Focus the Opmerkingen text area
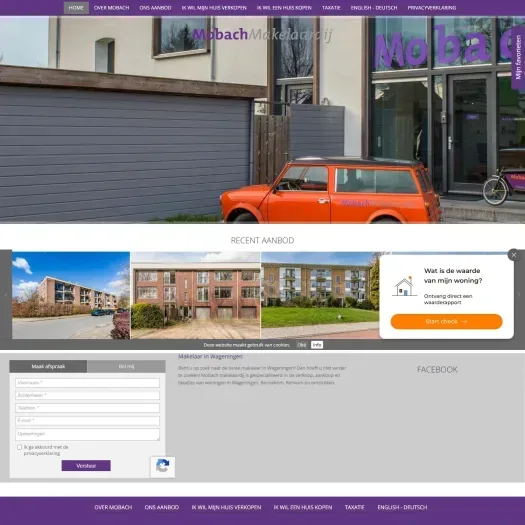 [x=87, y=435]
